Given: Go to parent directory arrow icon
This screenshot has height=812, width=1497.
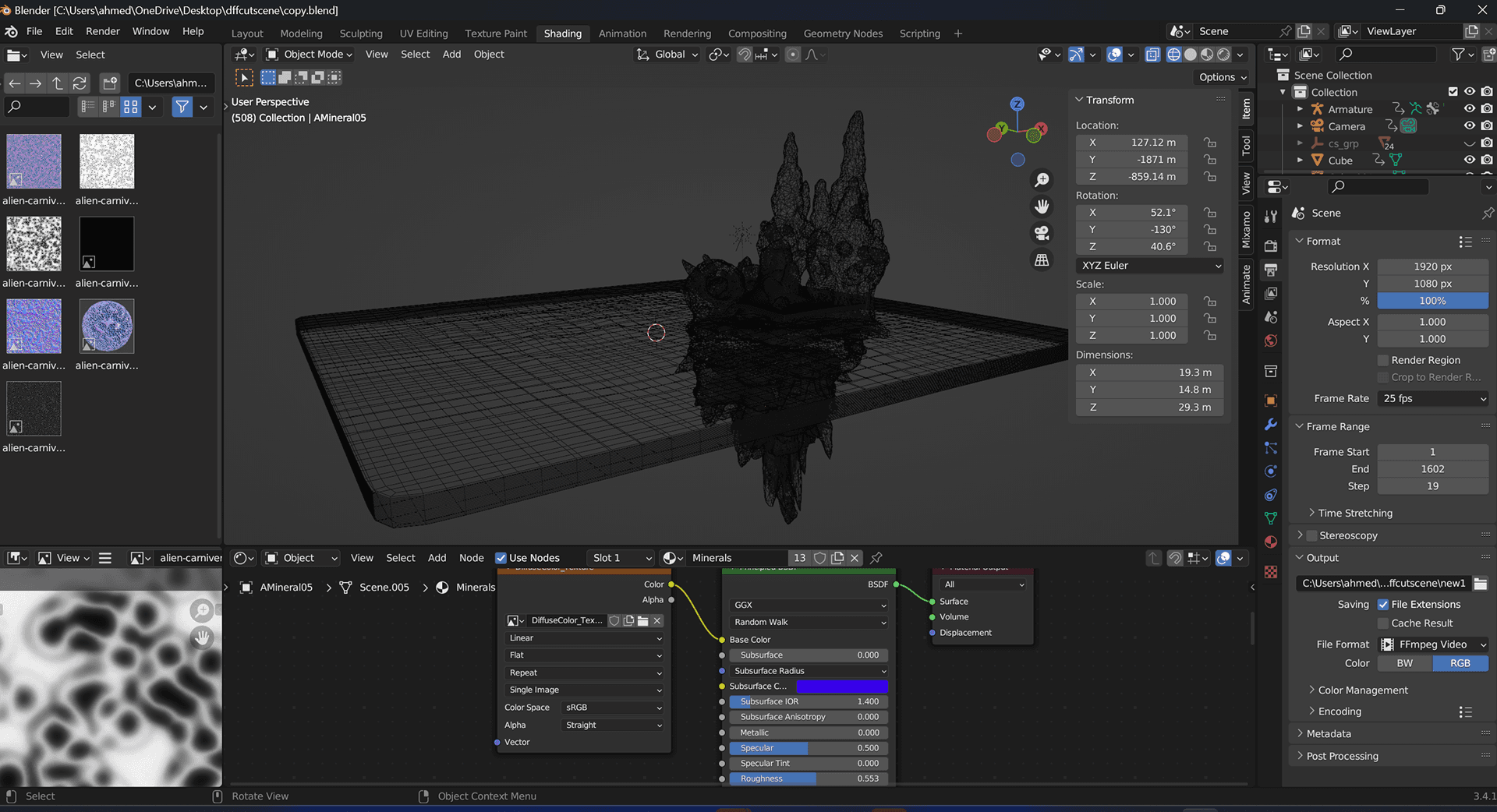Looking at the screenshot, I should click(58, 83).
